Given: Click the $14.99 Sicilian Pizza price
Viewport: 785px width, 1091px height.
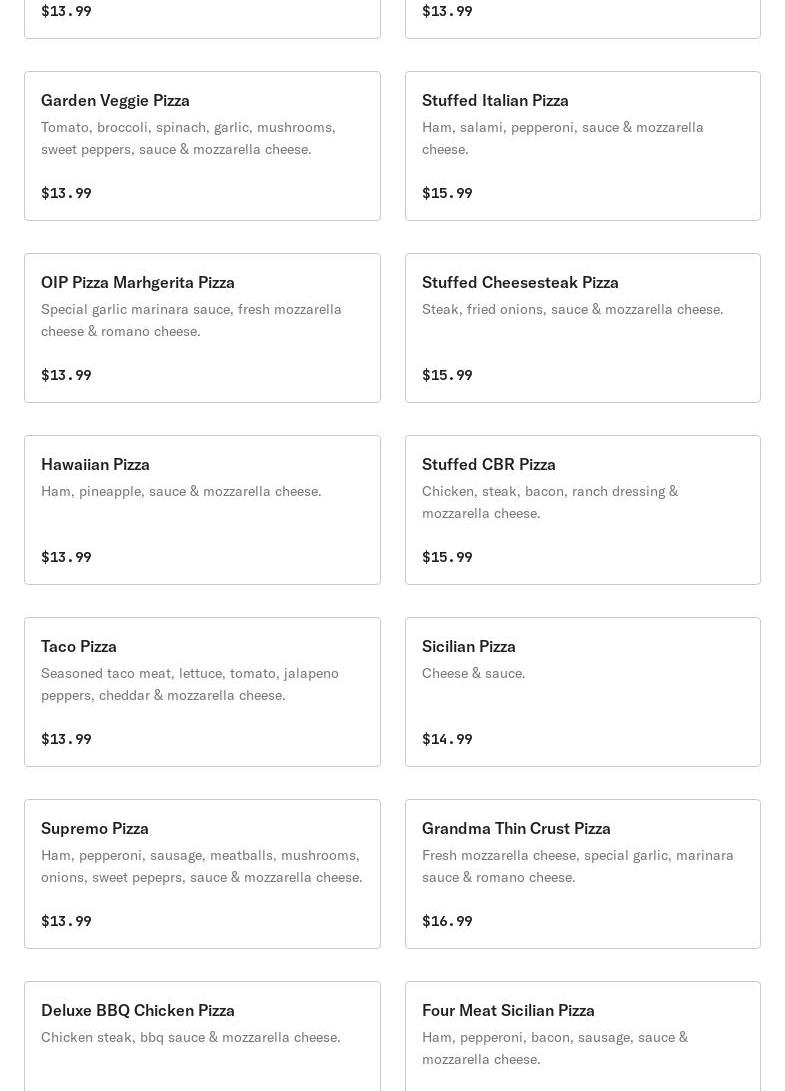Looking at the screenshot, I should click(x=447, y=739).
